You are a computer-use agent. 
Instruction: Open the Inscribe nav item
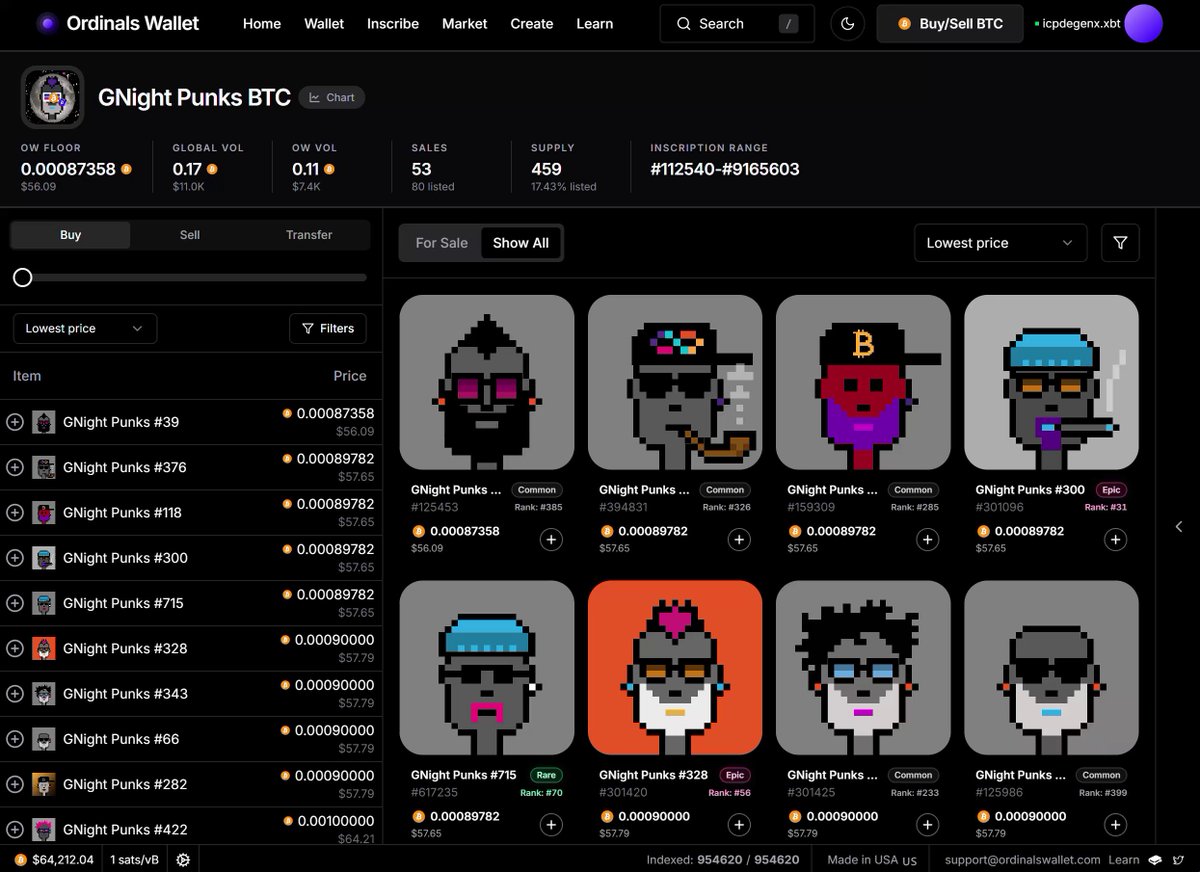pyautogui.click(x=393, y=23)
